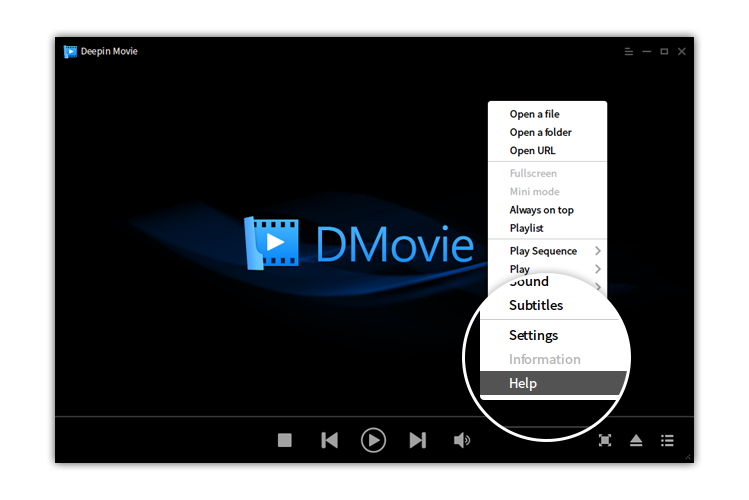Maximize the Deepin Movie window

(664, 51)
